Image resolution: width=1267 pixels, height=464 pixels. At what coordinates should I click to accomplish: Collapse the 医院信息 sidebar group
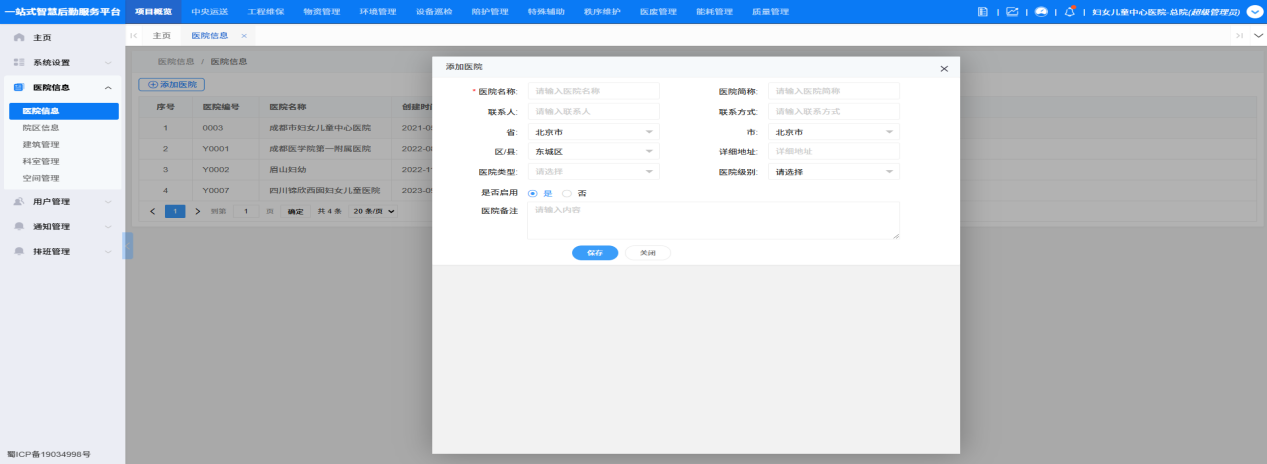[108, 87]
